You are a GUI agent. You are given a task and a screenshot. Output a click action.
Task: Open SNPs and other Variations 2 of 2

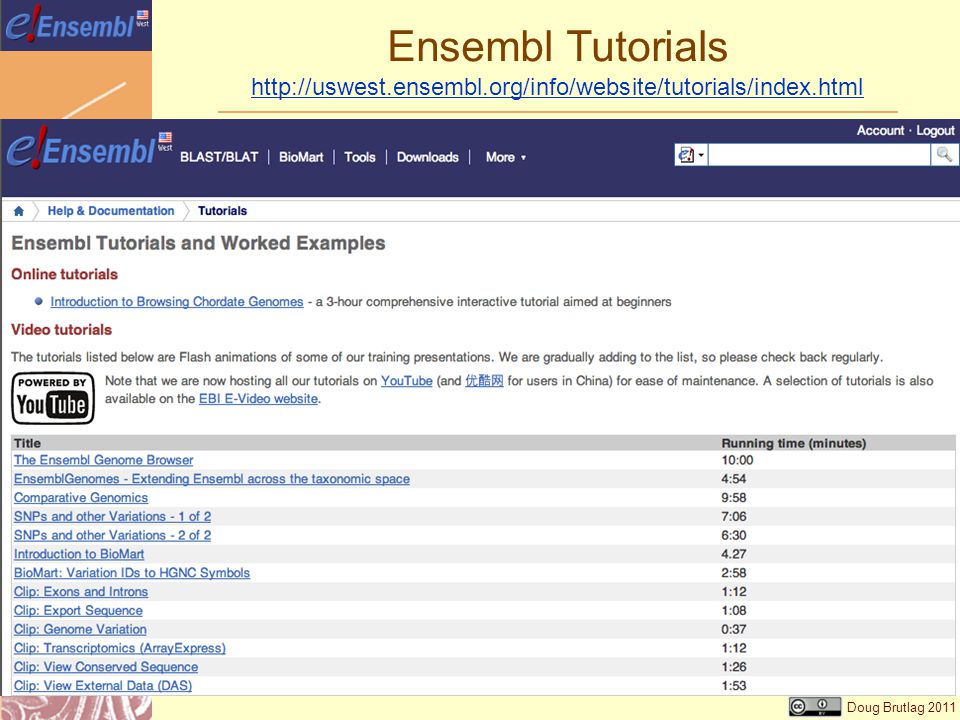113,535
